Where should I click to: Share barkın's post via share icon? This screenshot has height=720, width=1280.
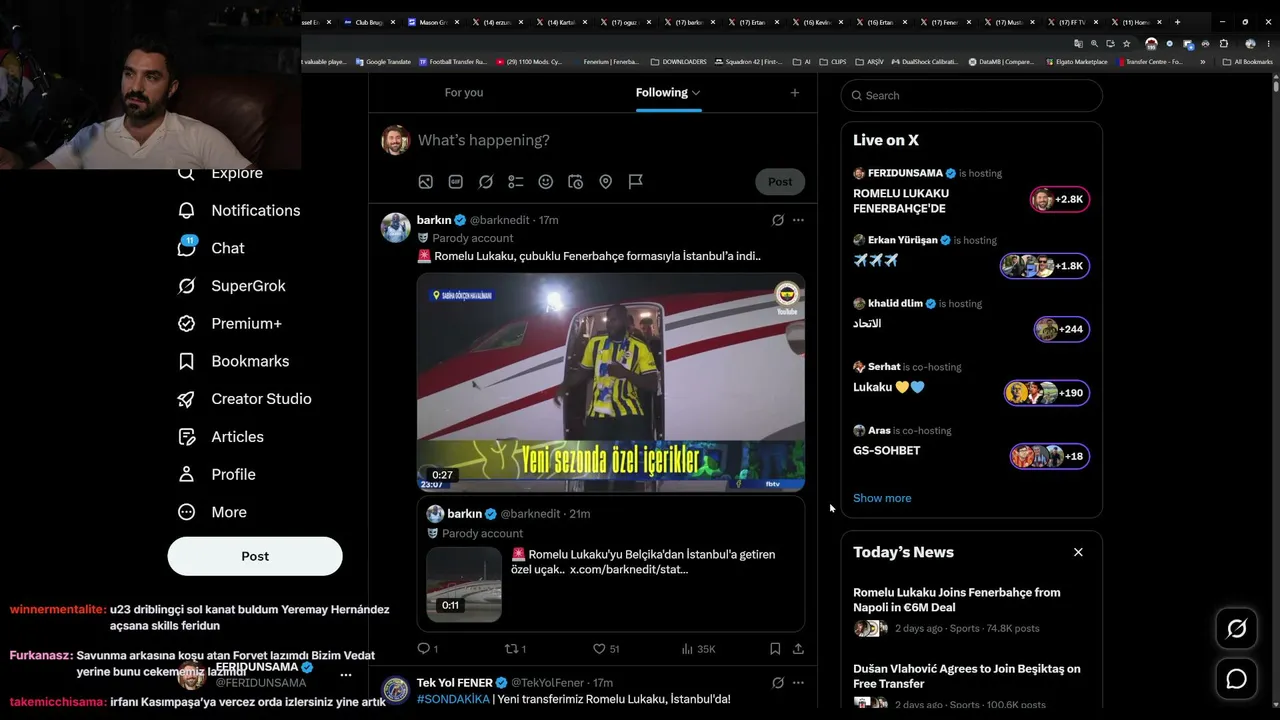pyautogui.click(x=798, y=649)
